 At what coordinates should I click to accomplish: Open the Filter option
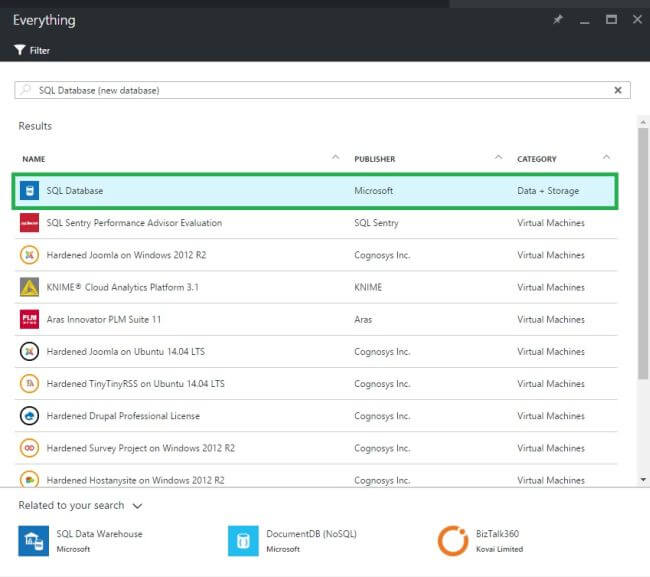pyautogui.click(x=32, y=50)
